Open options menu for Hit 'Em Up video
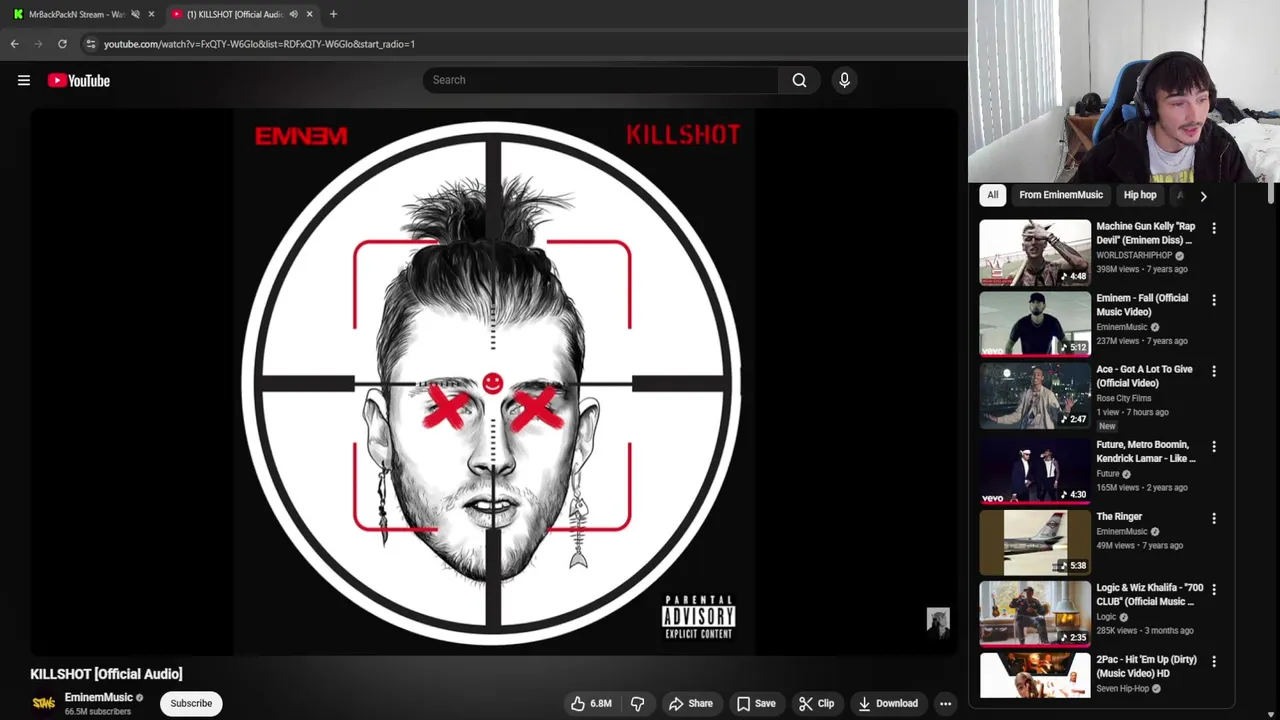This screenshot has width=1280, height=720. tap(1214, 661)
